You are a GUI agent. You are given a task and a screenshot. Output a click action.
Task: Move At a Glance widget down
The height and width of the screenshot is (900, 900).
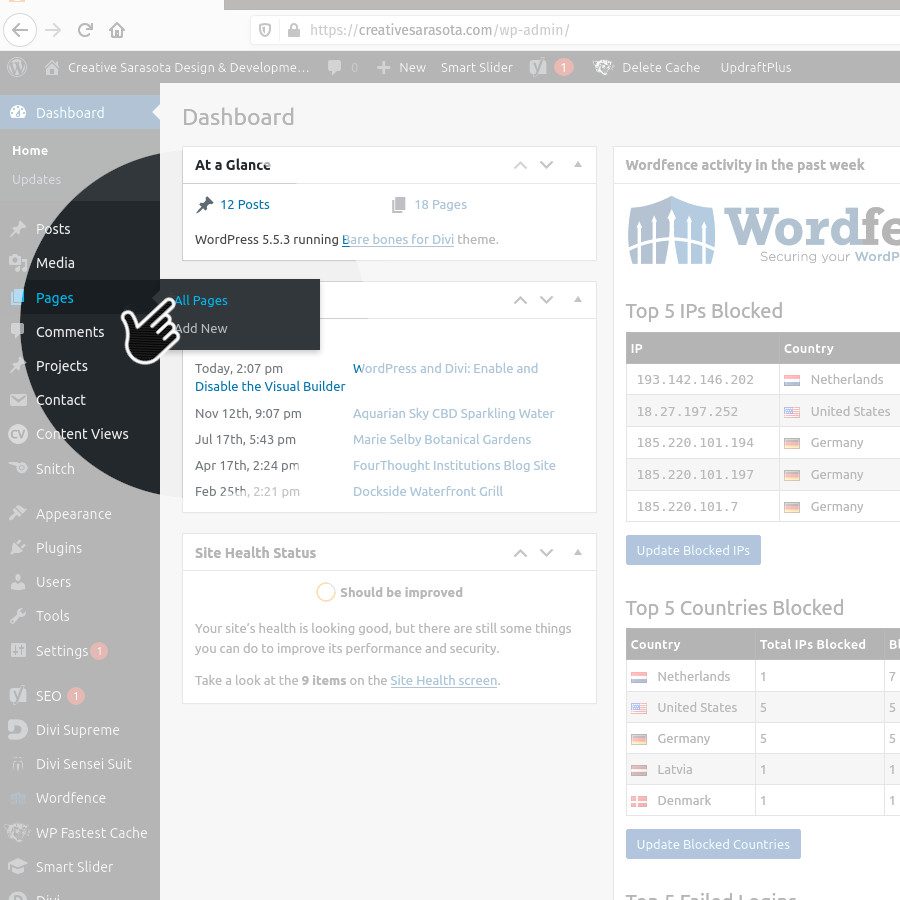(x=546, y=165)
